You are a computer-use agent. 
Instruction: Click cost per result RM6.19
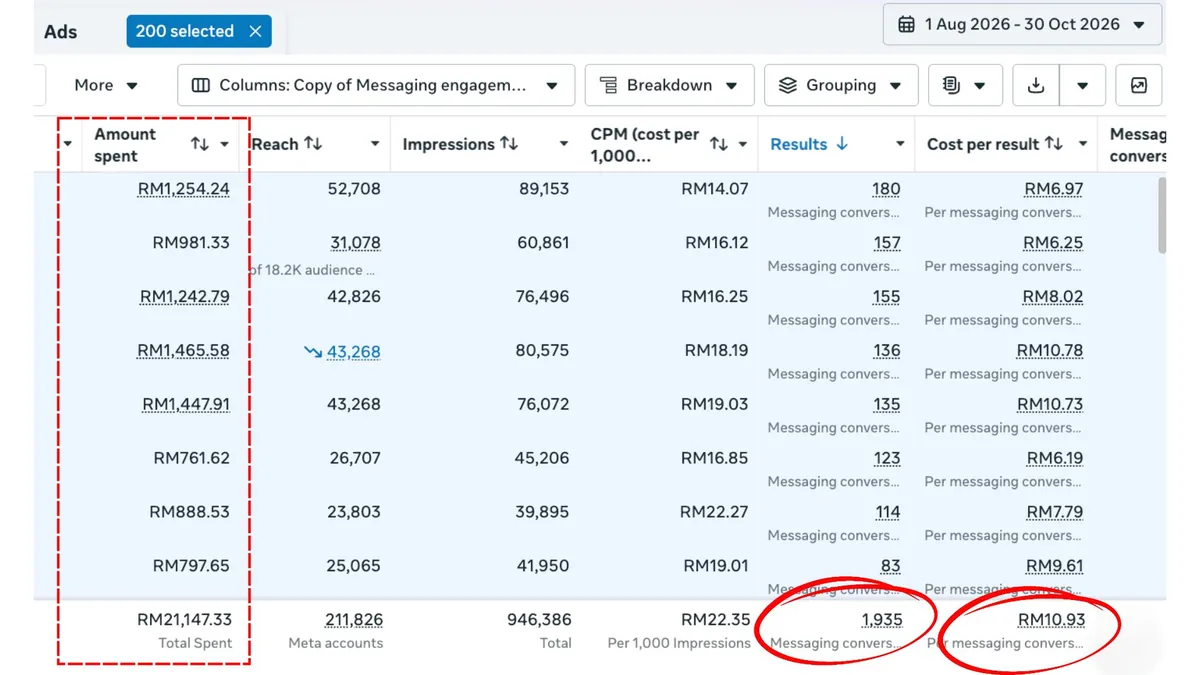click(x=1055, y=459)
